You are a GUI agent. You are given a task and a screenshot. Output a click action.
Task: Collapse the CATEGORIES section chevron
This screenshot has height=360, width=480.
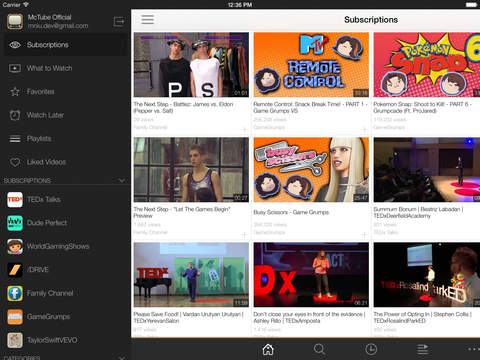122,358
